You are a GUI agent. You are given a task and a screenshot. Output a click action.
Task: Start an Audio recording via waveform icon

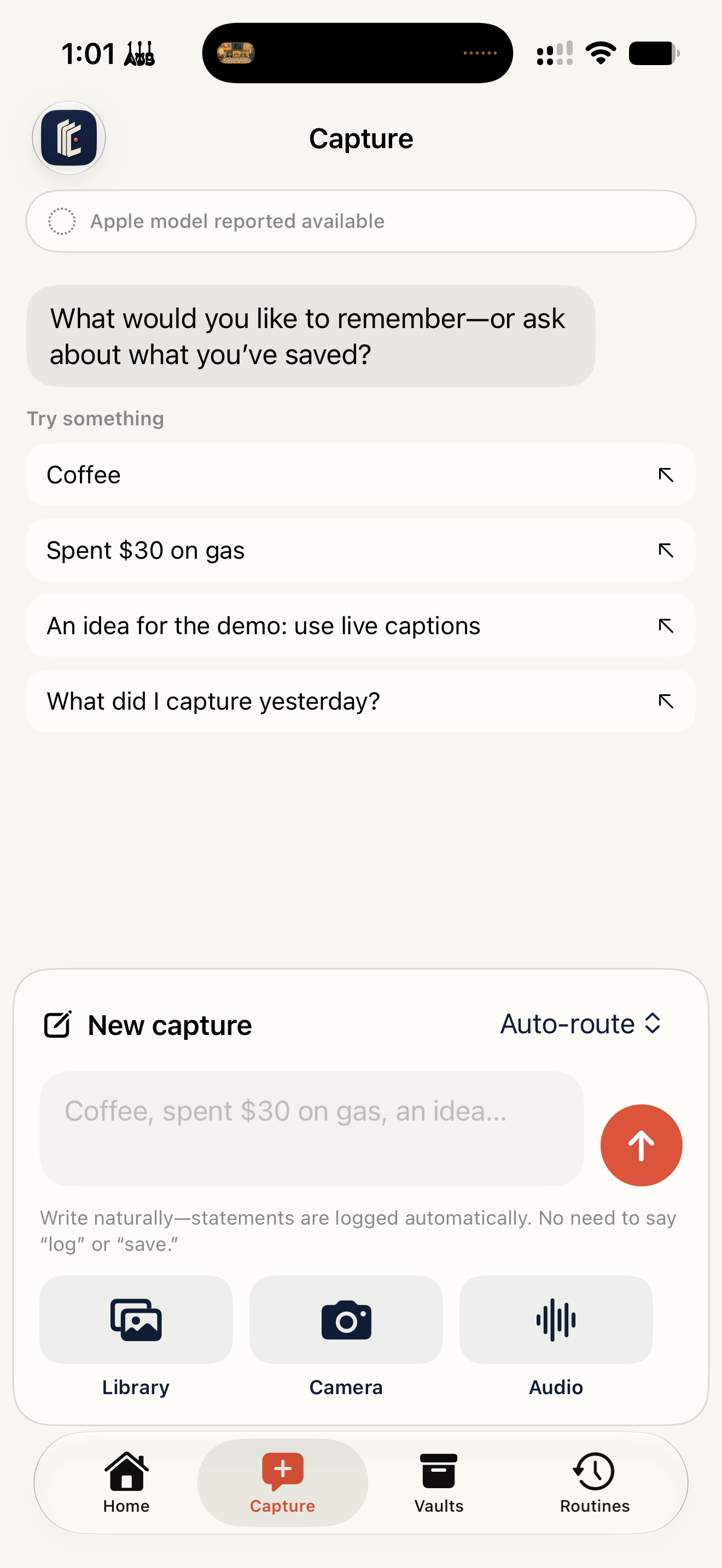(556, 1319)
